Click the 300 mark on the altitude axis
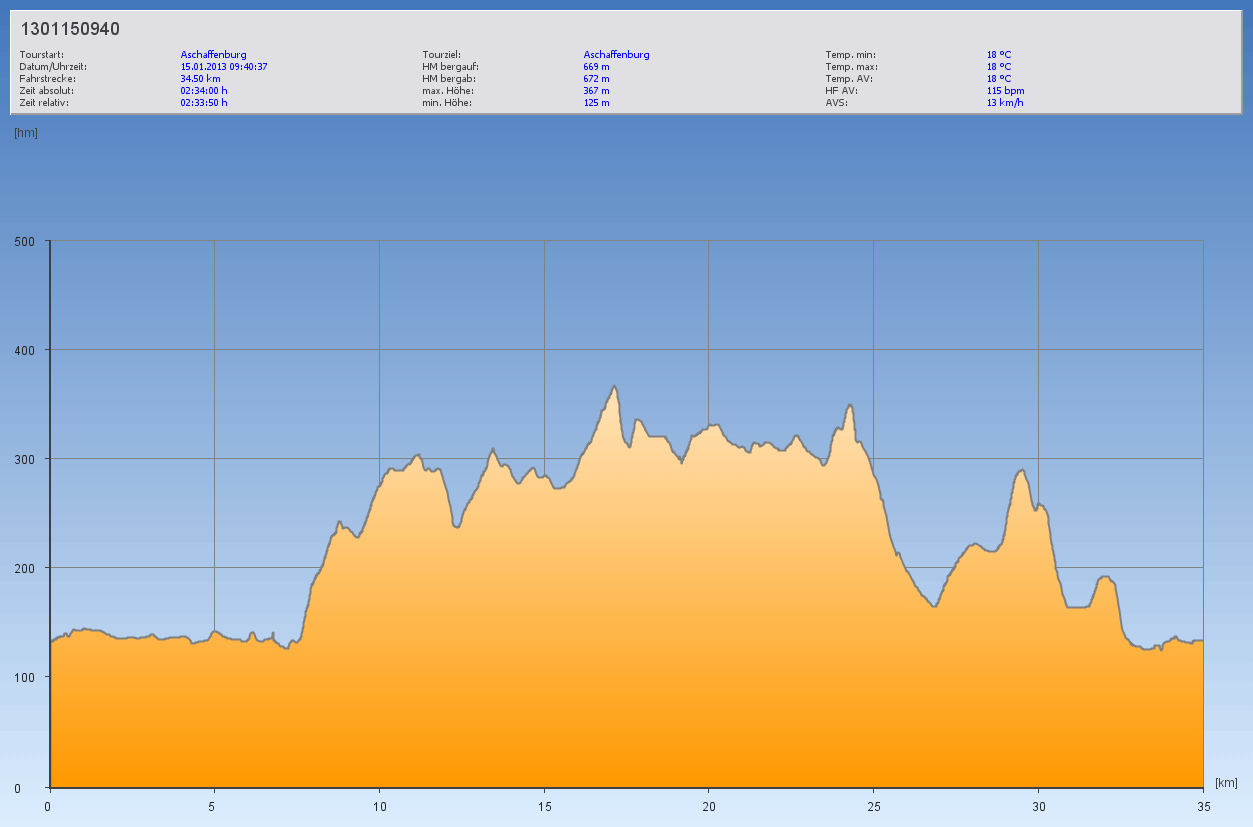1253x827 pixels. (24, 459)
